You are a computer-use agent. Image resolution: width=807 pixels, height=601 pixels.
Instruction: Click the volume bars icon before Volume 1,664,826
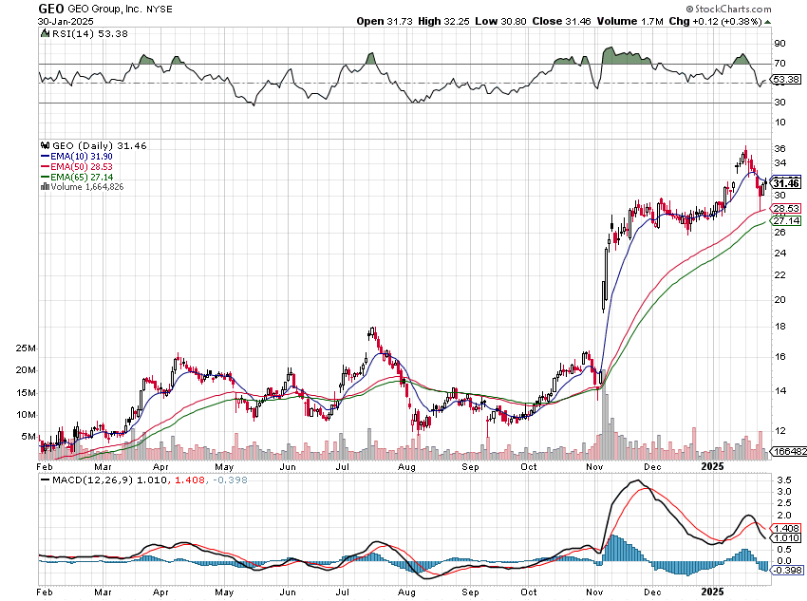45,187
